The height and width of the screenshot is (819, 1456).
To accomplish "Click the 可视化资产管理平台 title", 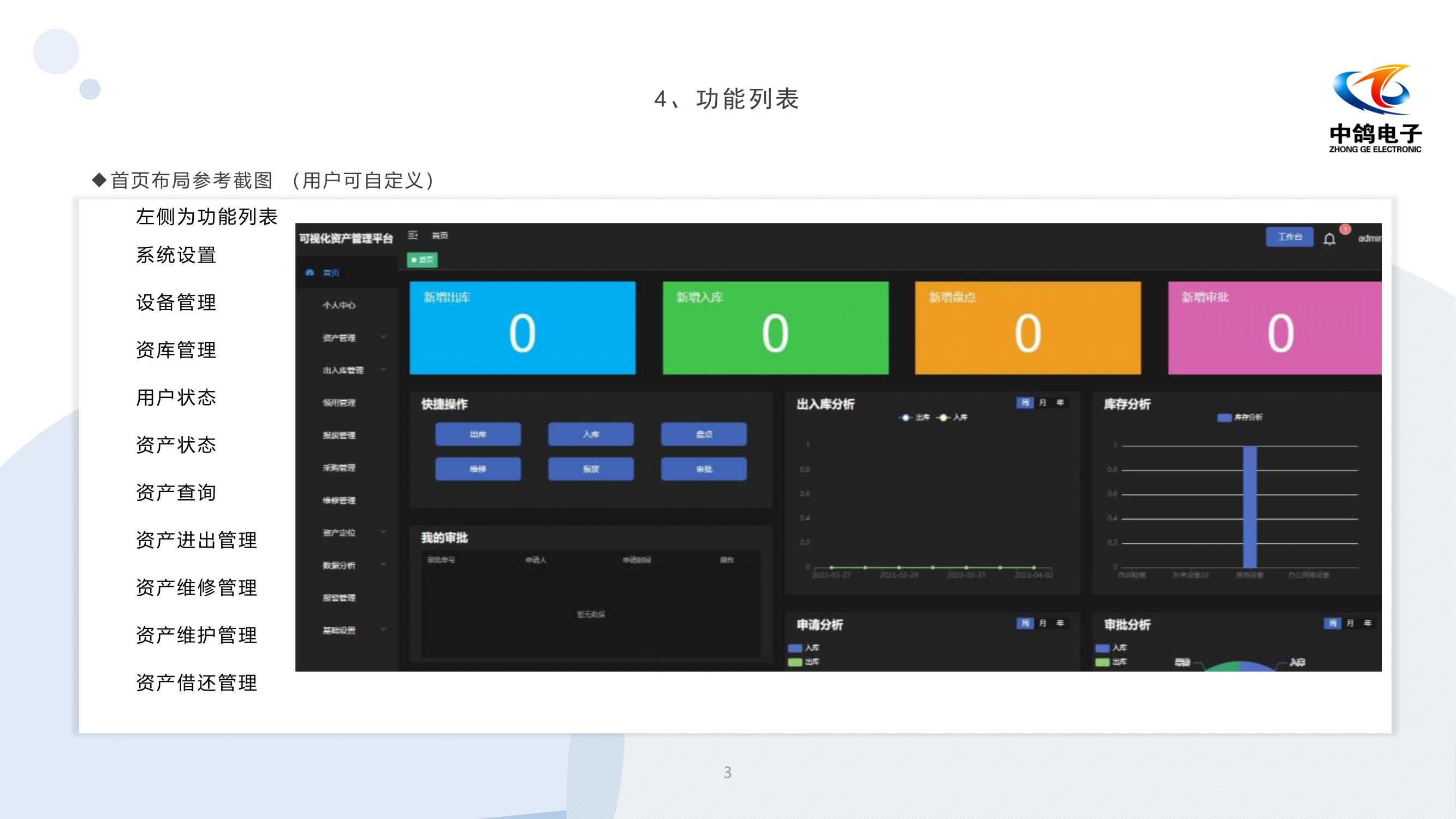I will [346, 239].
